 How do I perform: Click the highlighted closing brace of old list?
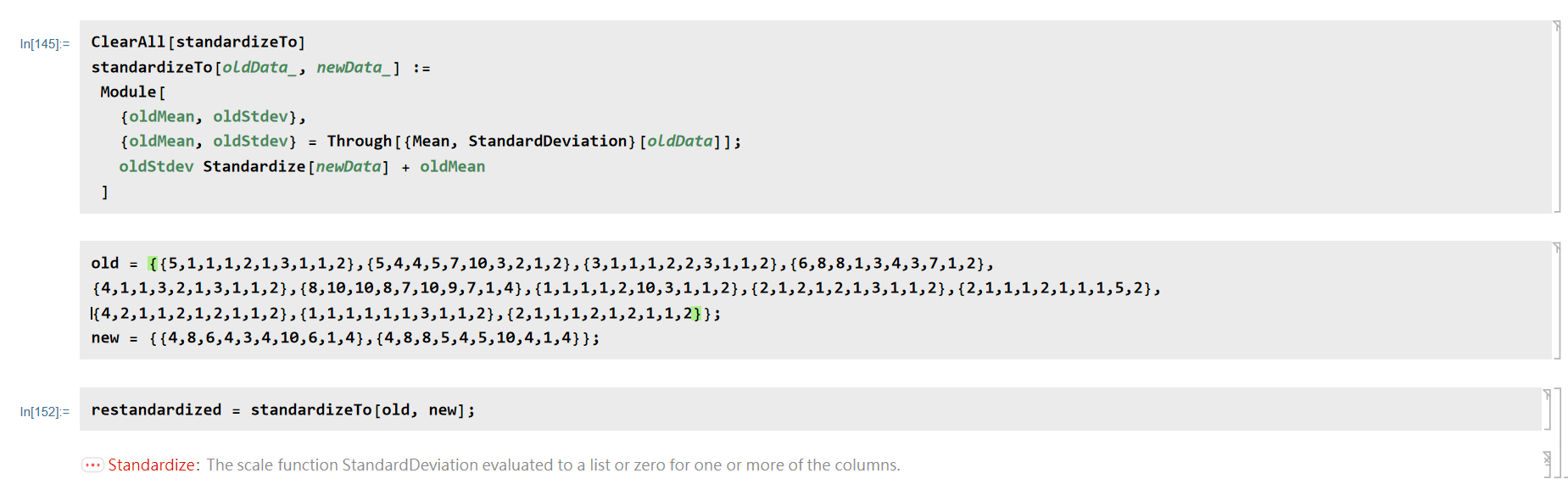[697, 314]
